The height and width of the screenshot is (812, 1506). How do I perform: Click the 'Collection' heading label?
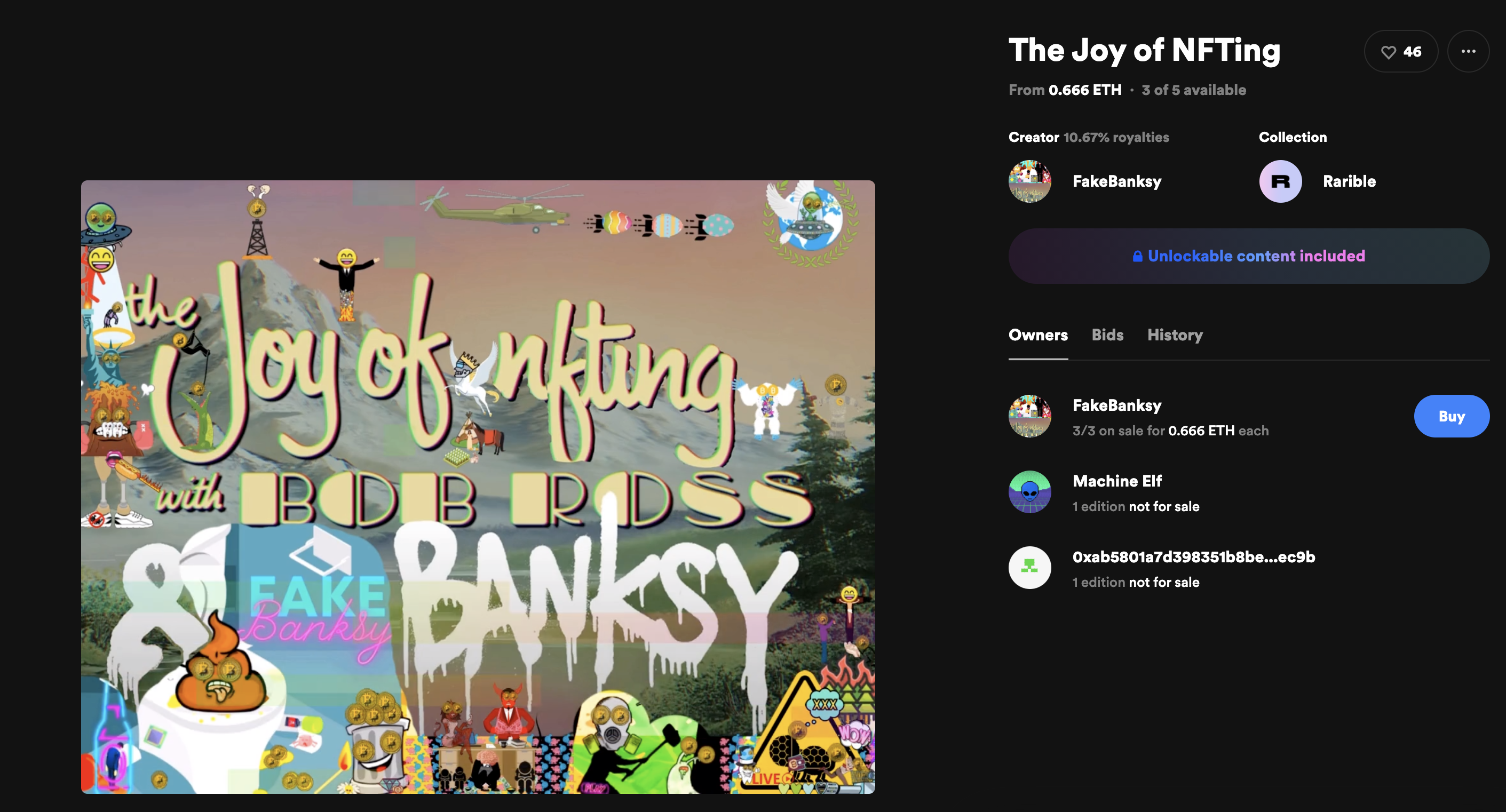click(x=1293, y=138)
